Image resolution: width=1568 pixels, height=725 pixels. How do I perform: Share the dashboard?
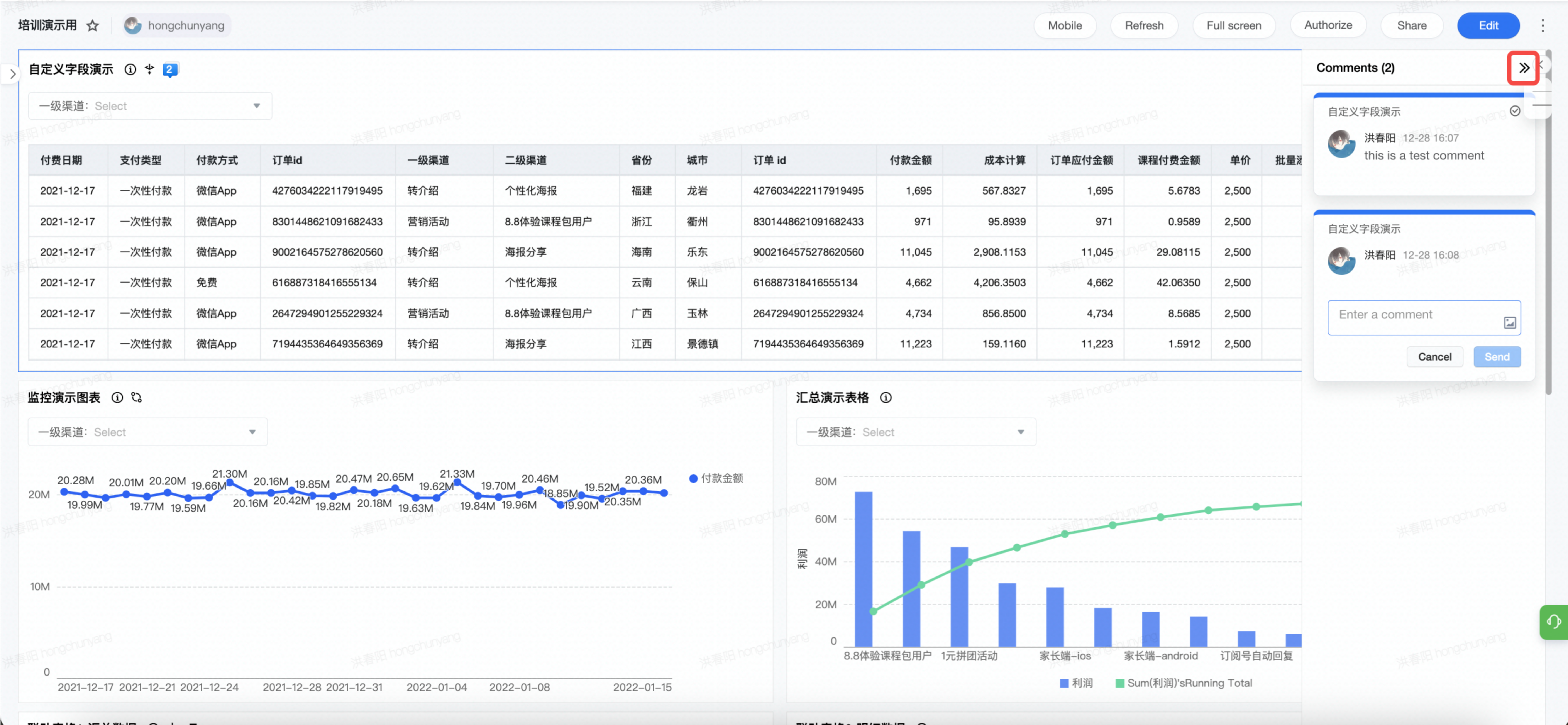coord(1412,25)
